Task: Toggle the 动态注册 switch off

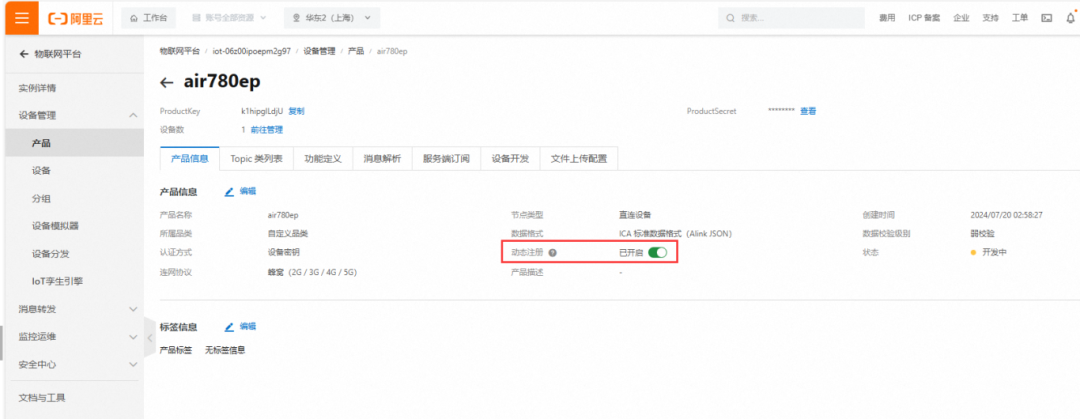Action: [x=658, y=252]
